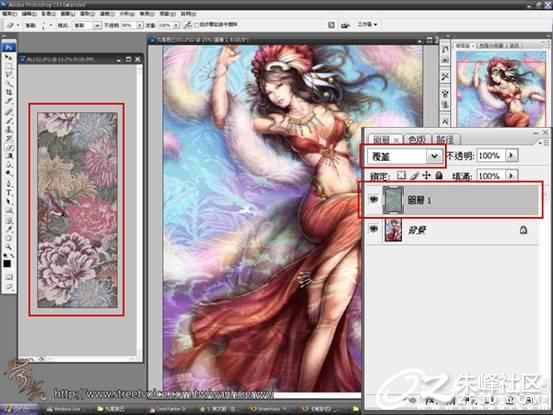This screenshot has width=553, height=415.
Task: Open the 工作區 workspace dropdown
Action: (367, 24)
